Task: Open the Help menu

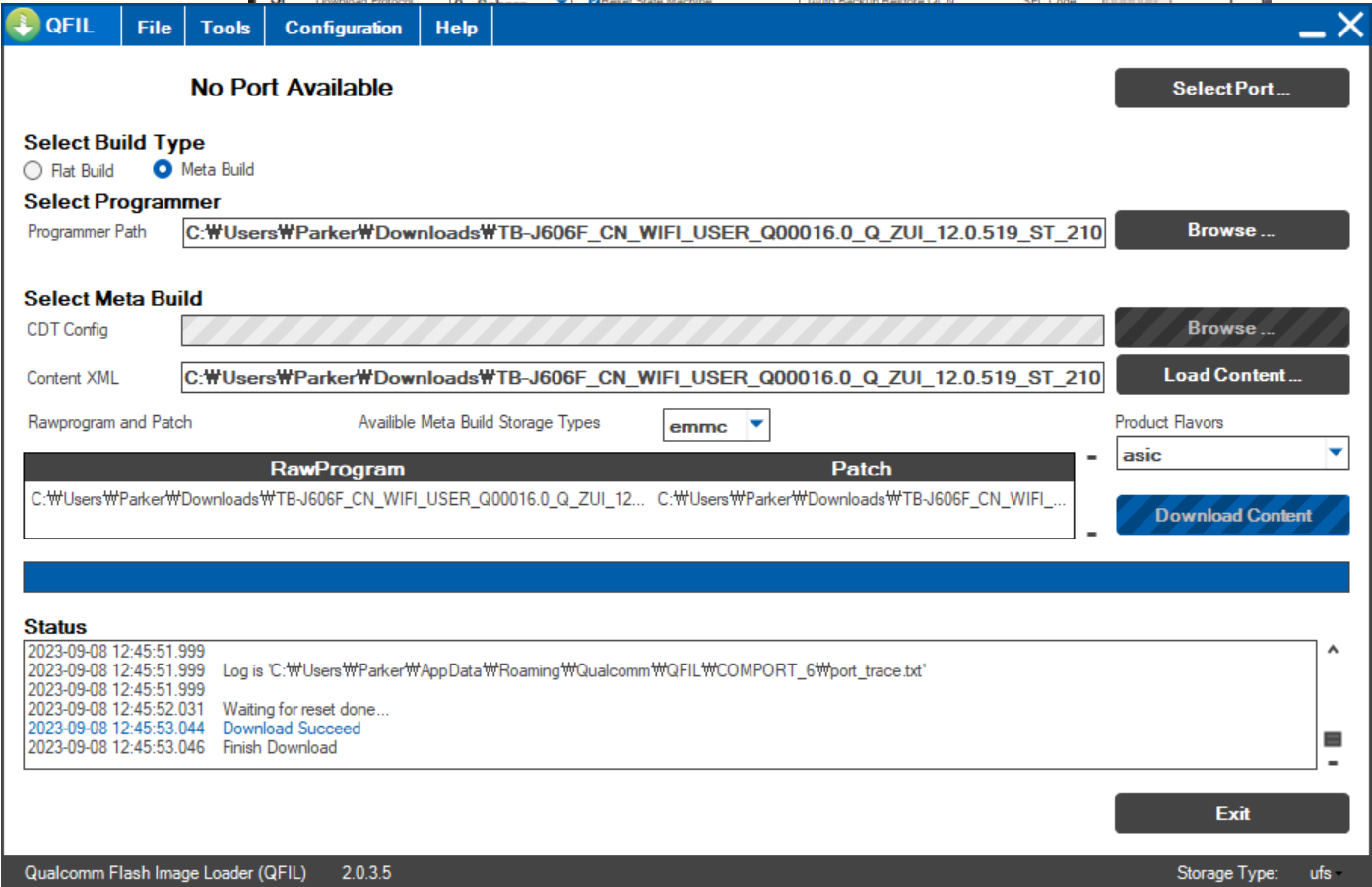Action: click(x=456, y=28)
